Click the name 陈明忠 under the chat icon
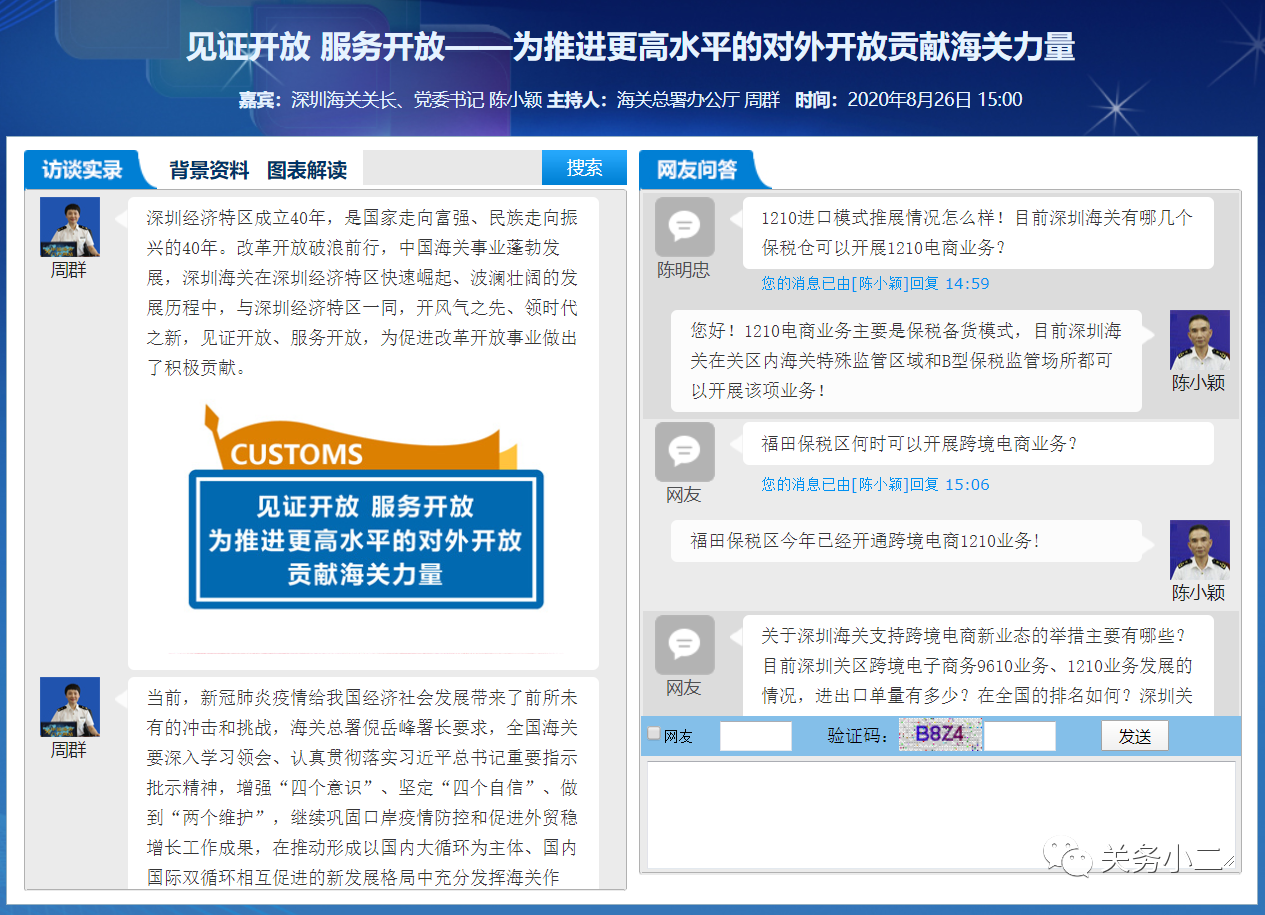This screenshot has height=915, width=1265. tap(684, 270)
